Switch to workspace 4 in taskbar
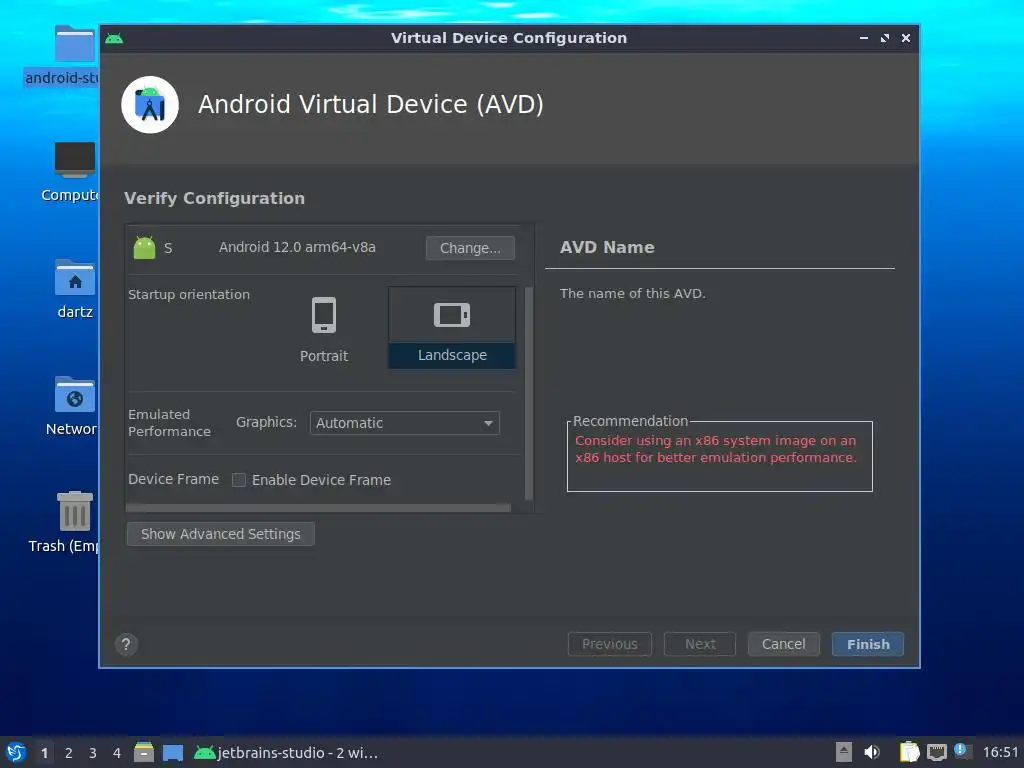 coord(117,753)
